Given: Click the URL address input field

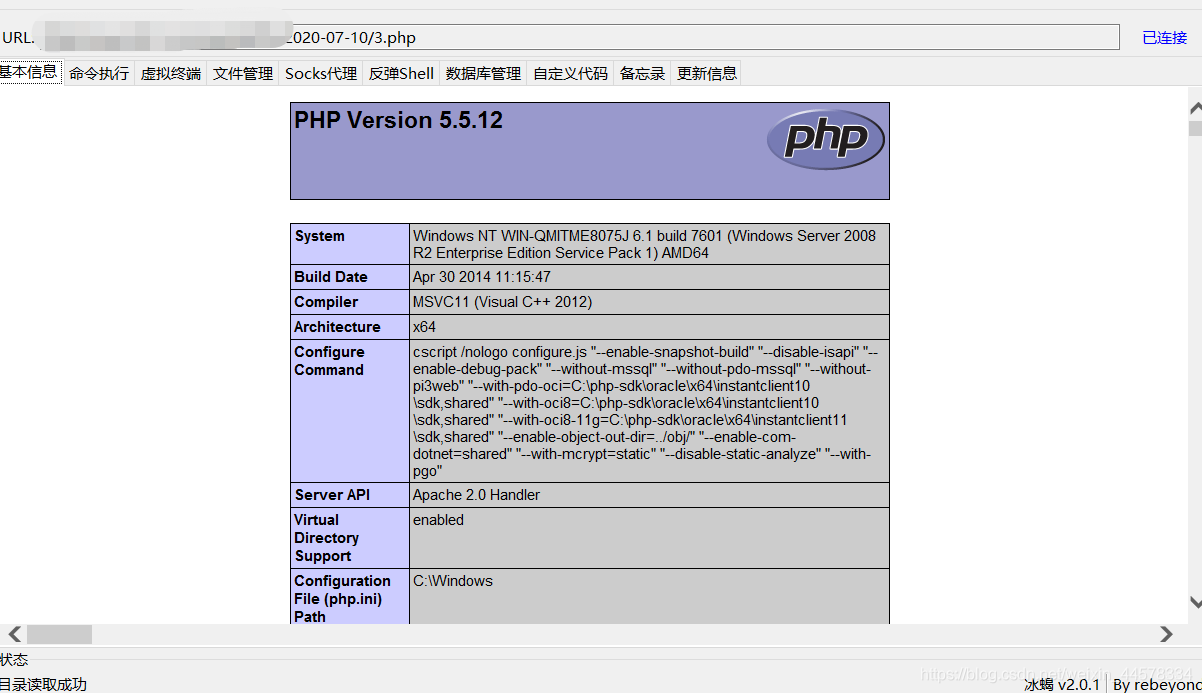Looking at the screenshot, I should (580, 37).
